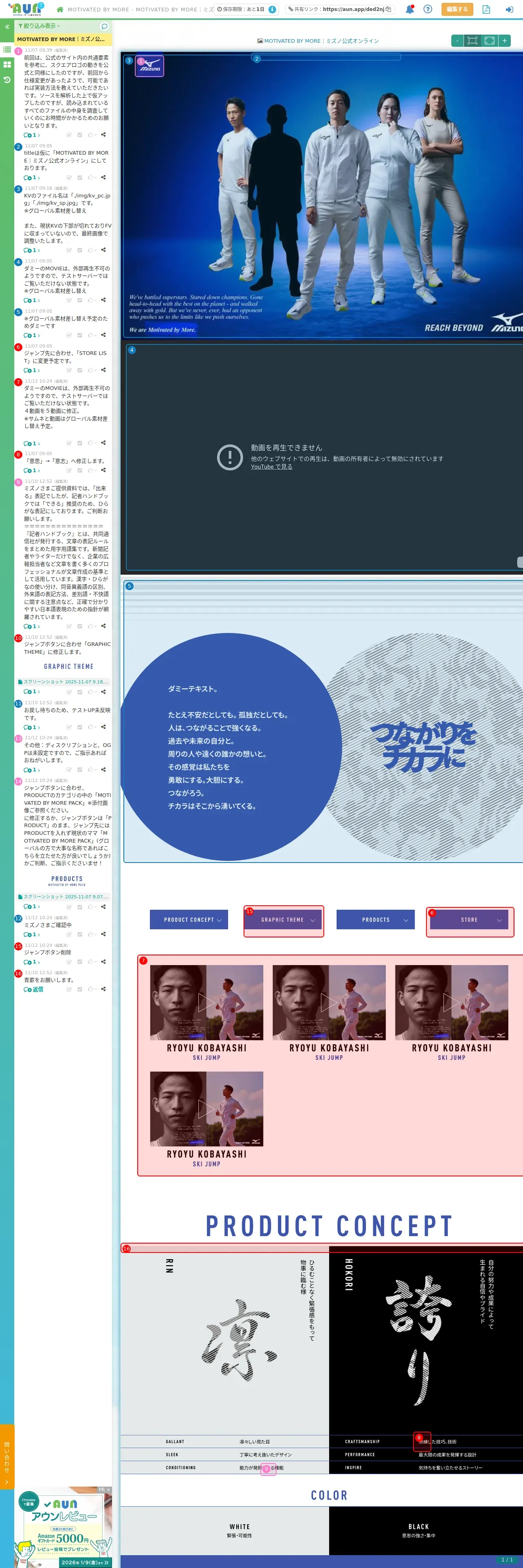Screen dimensions: 523x1568
Task: Open the お問い合わせ contact side tab
Action: click(x=7, y=1456)
